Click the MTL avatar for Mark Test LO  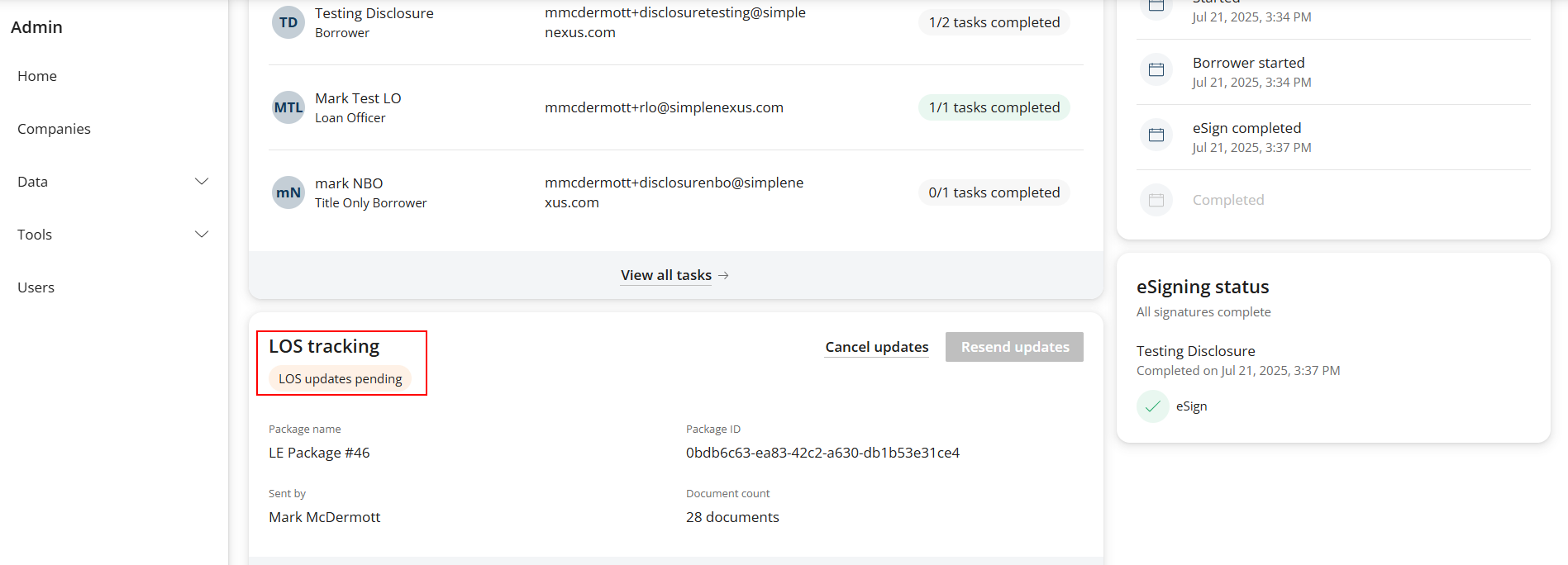(x=288, y=107)
